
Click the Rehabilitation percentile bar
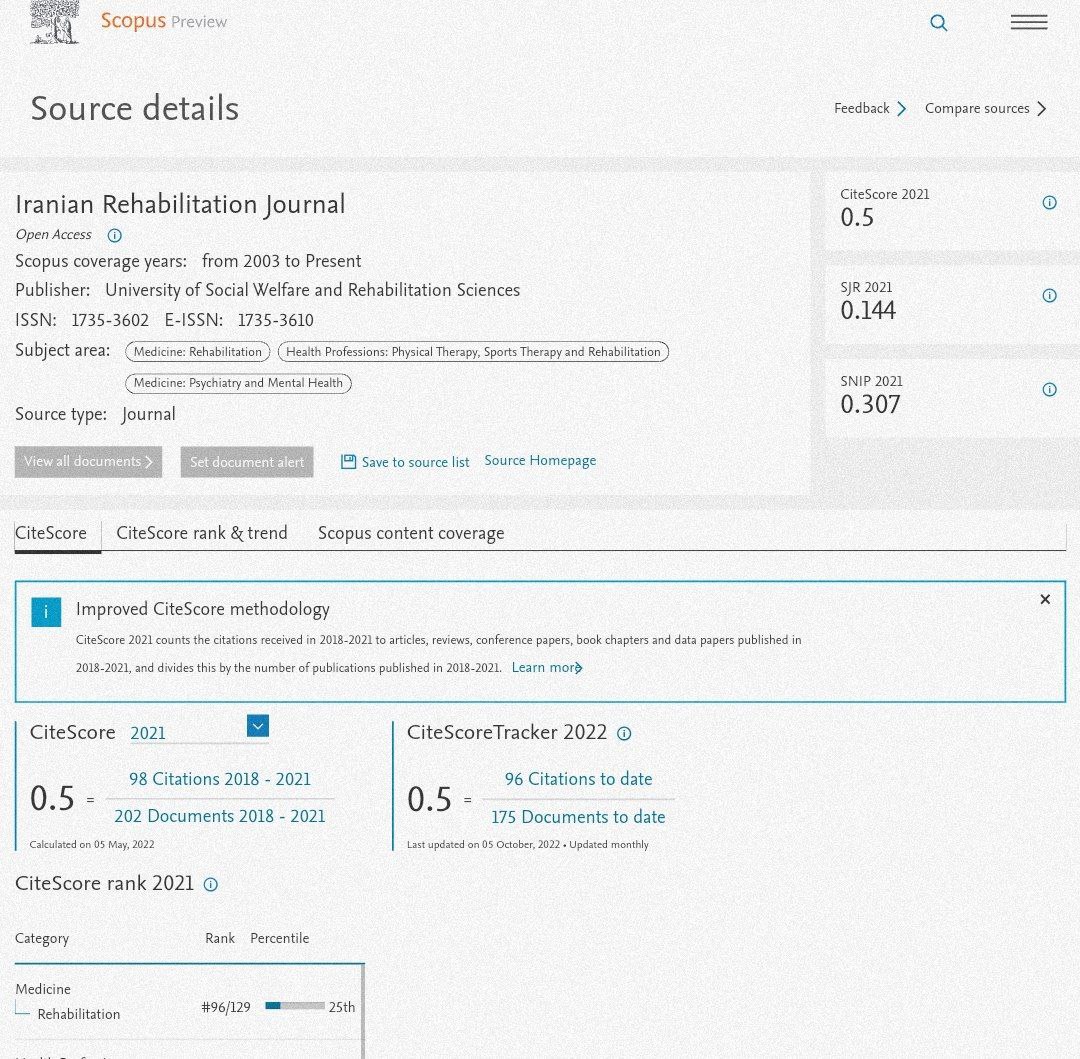pyautogui.click(x=295, y=1006)
